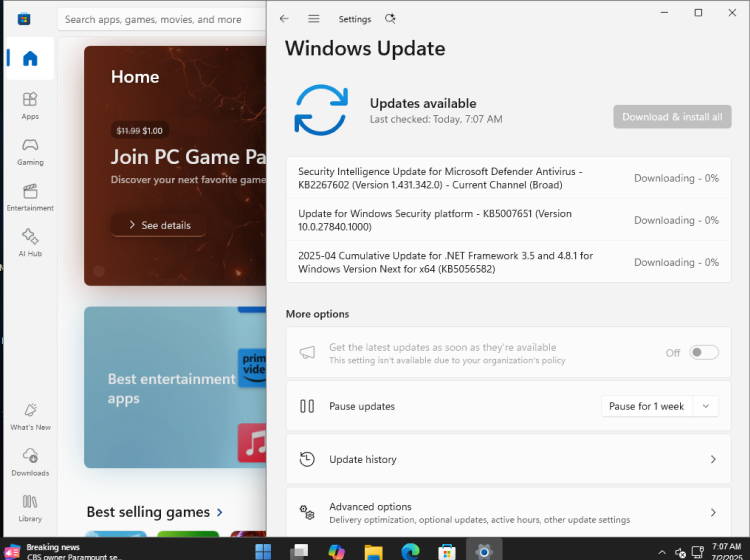The width and height of the screenshot is (750, 560).
Task: Open Best entertainment apps card
Action: 175,387
